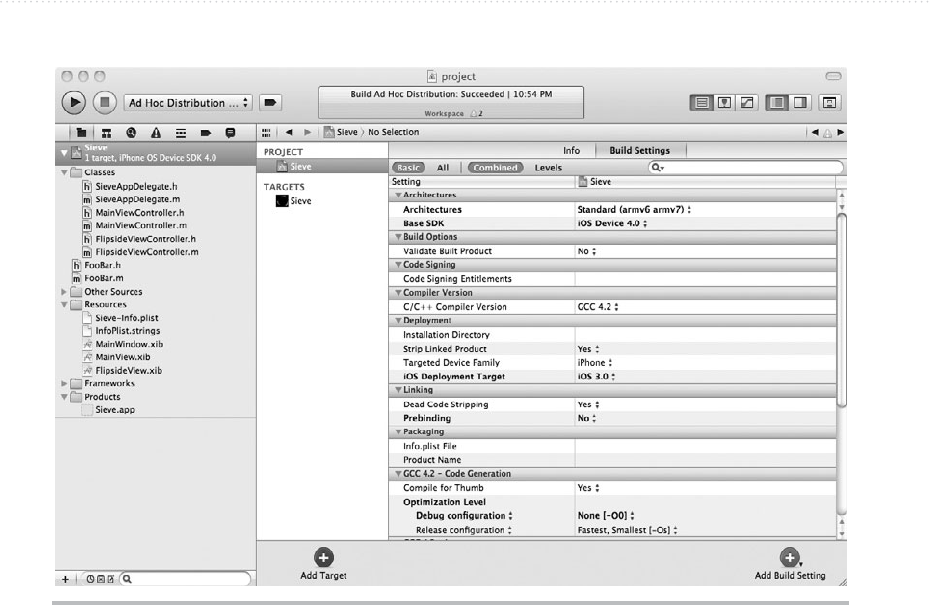Open the Base SDK value popup

(612, 223)
